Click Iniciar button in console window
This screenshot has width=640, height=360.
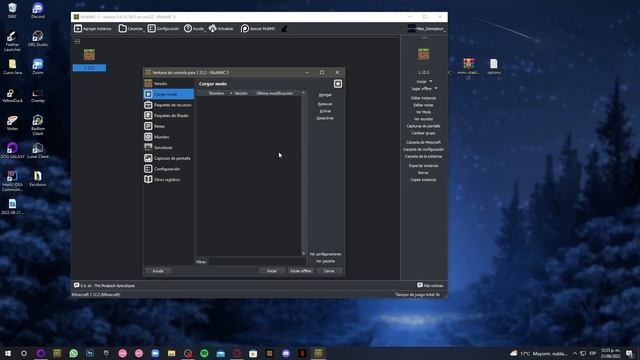pyautogui.click(x=272, y=271)
